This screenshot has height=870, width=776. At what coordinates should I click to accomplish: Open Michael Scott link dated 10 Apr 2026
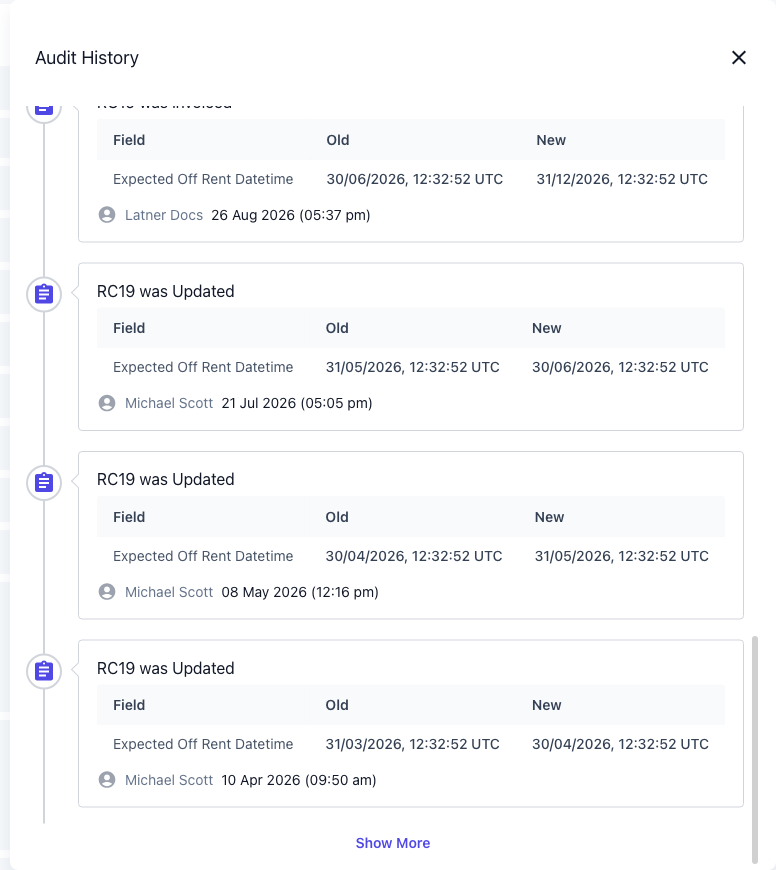[169, 780]
